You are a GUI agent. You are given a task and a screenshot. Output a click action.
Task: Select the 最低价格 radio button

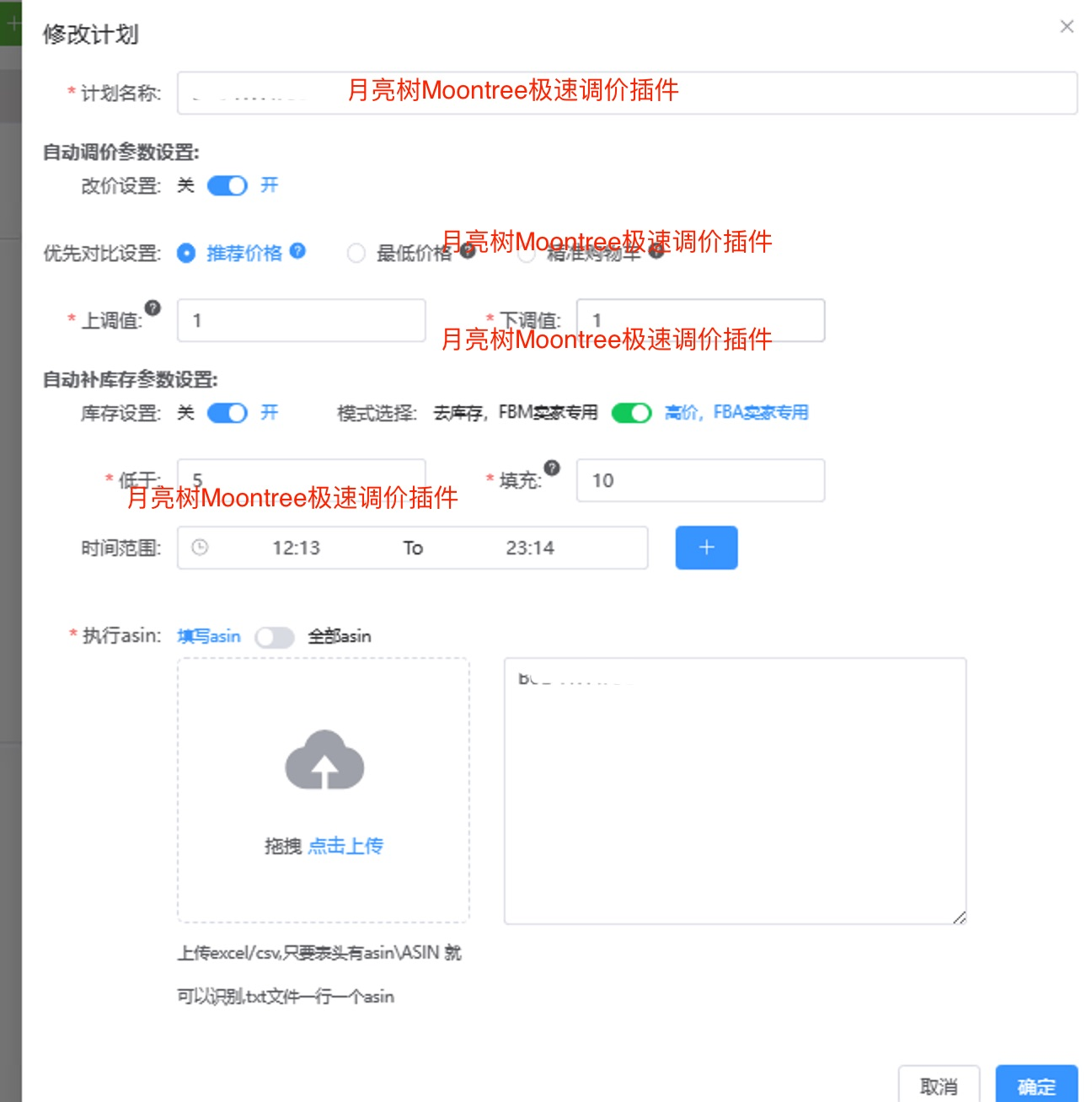point(356,253)
